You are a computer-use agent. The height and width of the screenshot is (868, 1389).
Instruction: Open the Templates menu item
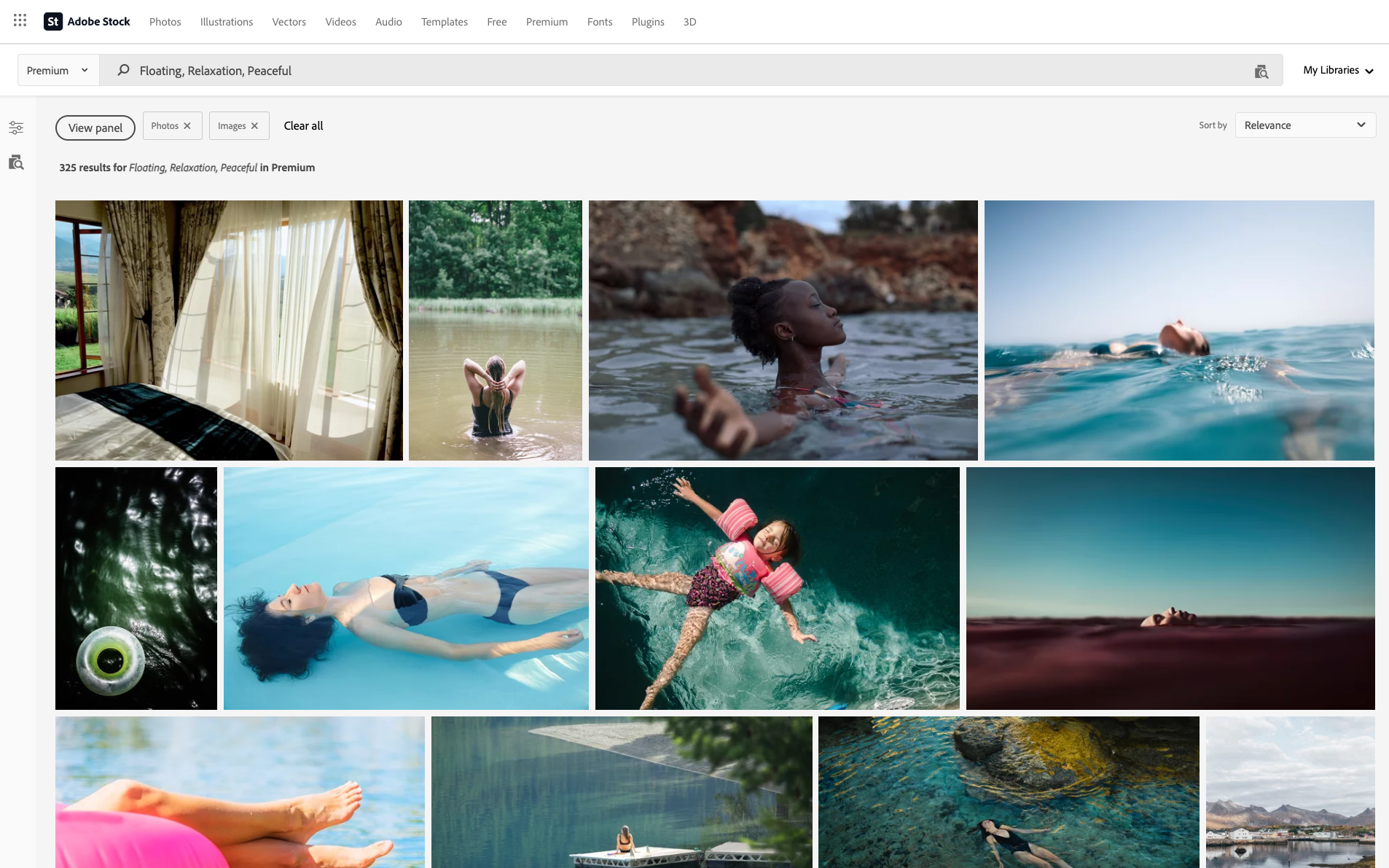(444, 22)
